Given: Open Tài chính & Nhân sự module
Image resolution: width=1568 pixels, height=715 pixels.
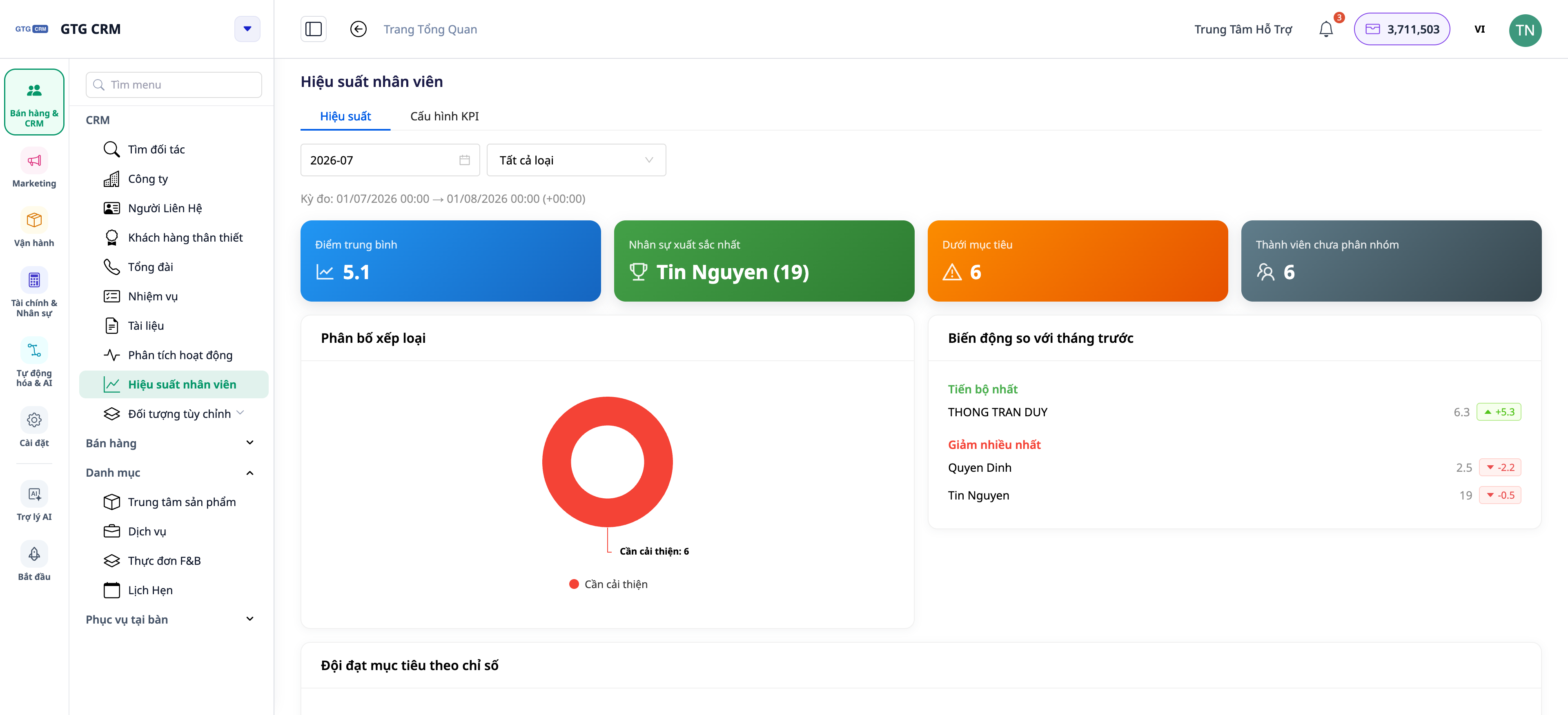Looking at the screenshot, I should coord(34,292).
